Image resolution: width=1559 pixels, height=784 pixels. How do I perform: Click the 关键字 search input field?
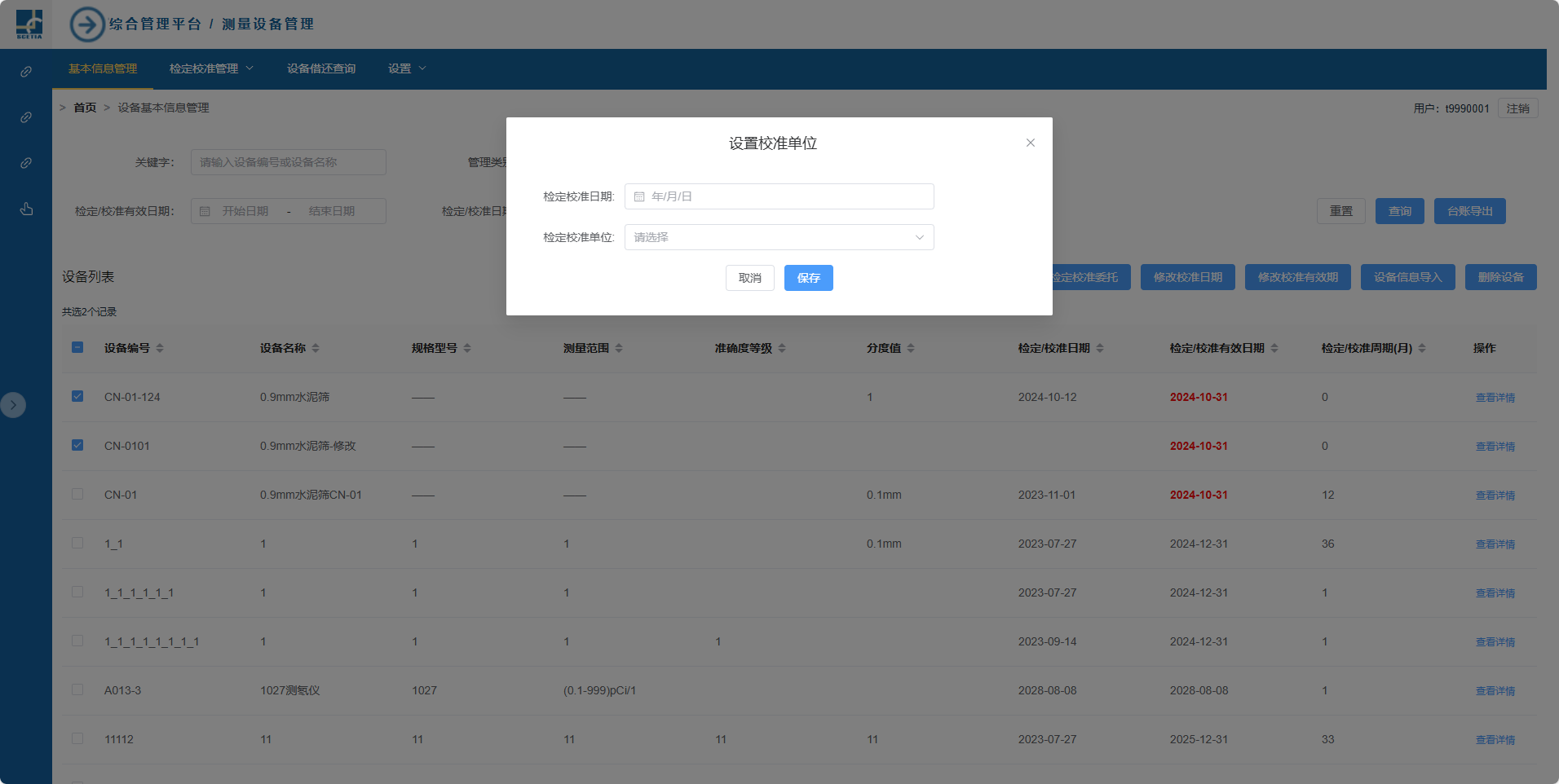tap(289, 162)
